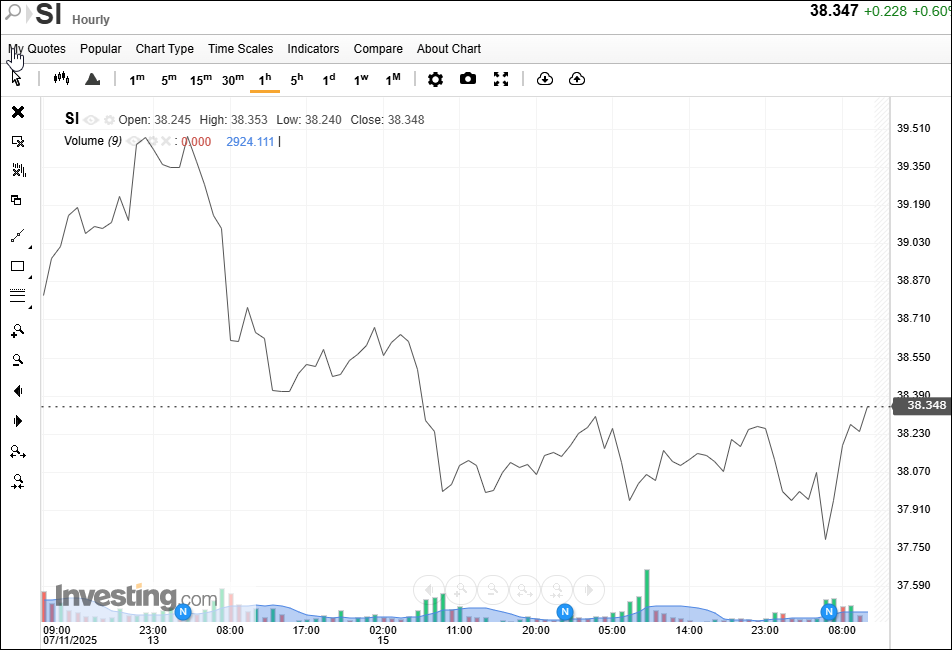Open the About Chart menu
952x650 pixels.
click(449, 49)
